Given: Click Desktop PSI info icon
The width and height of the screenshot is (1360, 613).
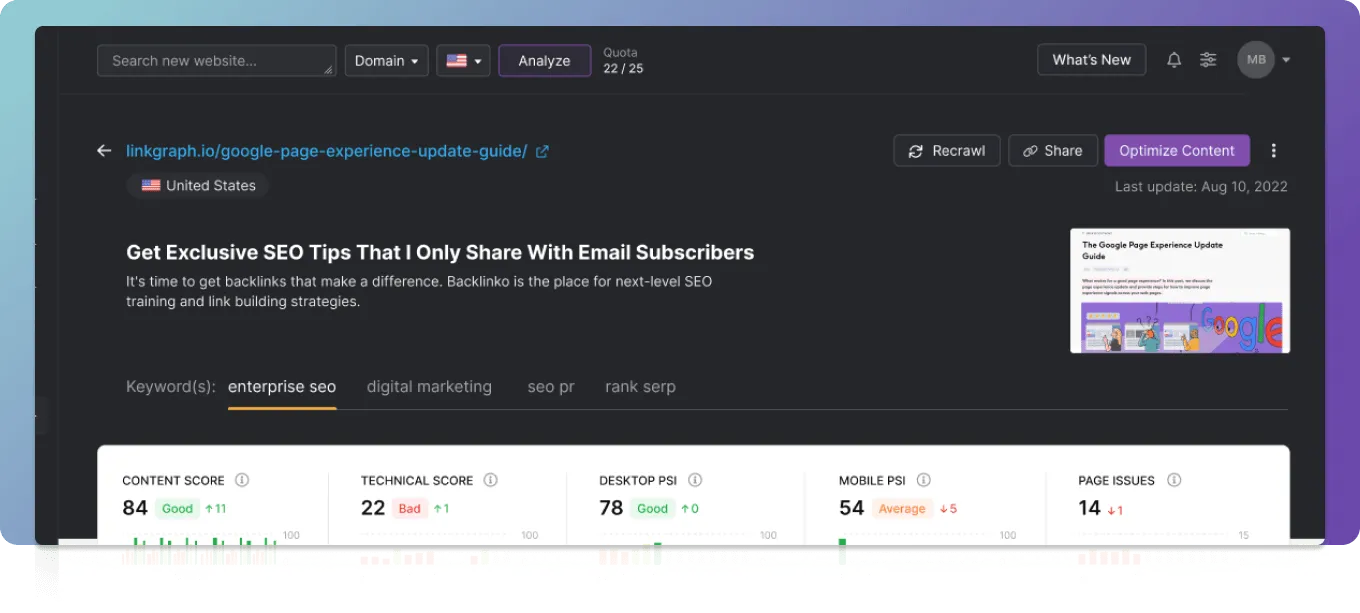Looking at the screenshot, I should pyautogui.click(x=695, y=480).
